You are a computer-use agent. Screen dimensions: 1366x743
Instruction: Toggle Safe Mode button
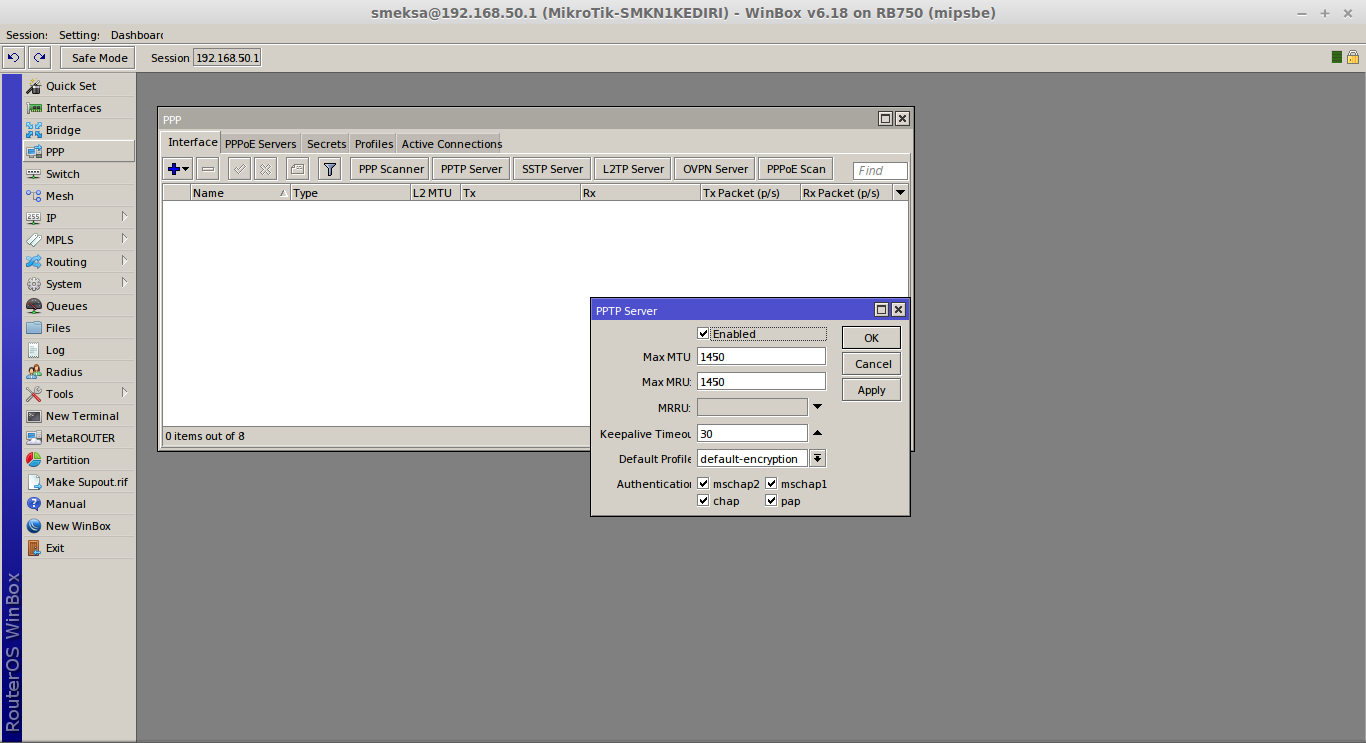pyautogui.click(x=97, y=58)
